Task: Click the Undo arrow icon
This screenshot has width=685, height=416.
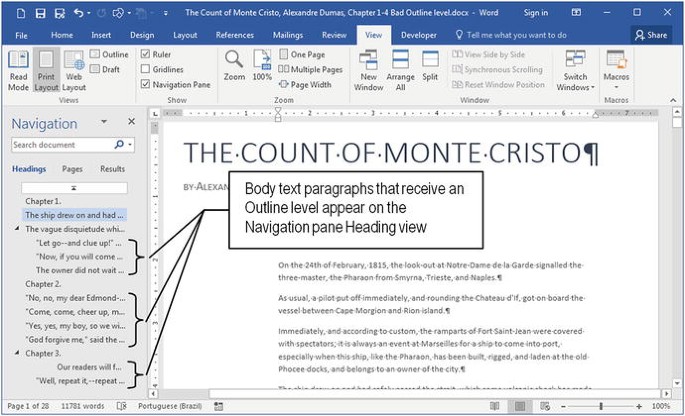Action: pyautogui.click(x=78, y=14)
